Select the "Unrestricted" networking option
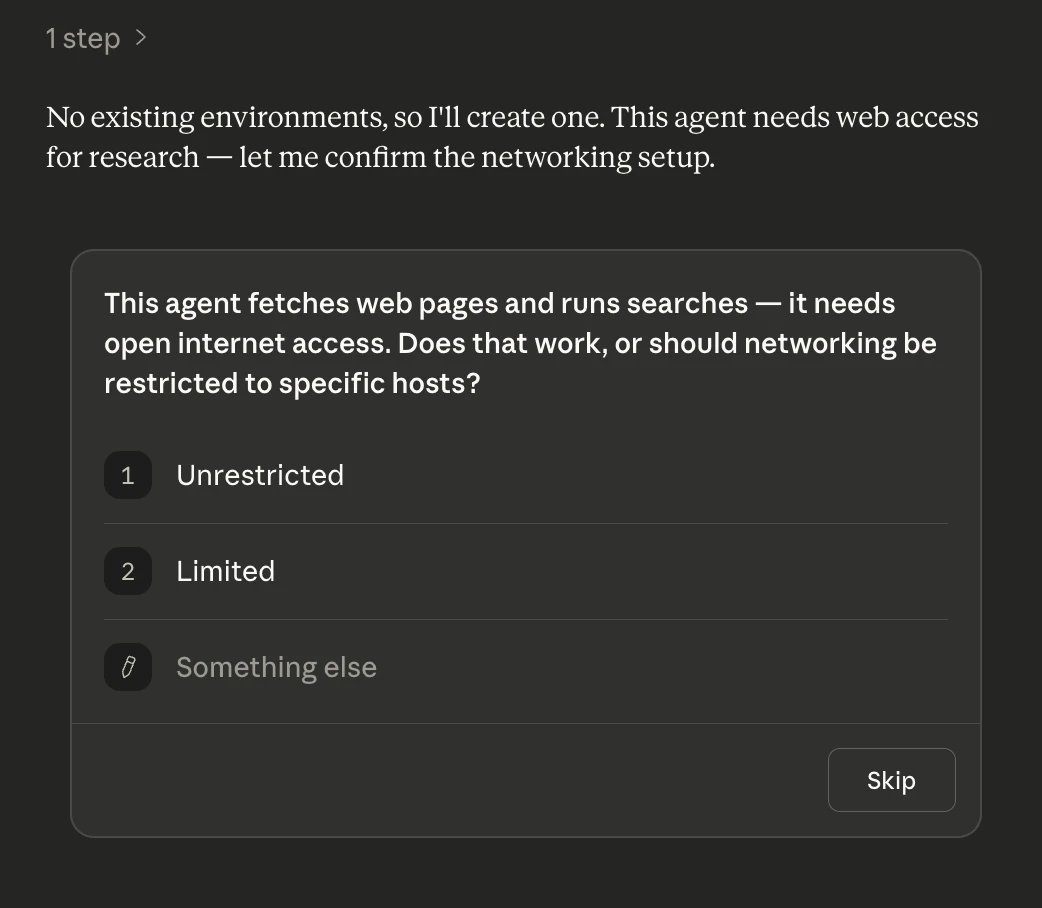 (x=260, y=475)
